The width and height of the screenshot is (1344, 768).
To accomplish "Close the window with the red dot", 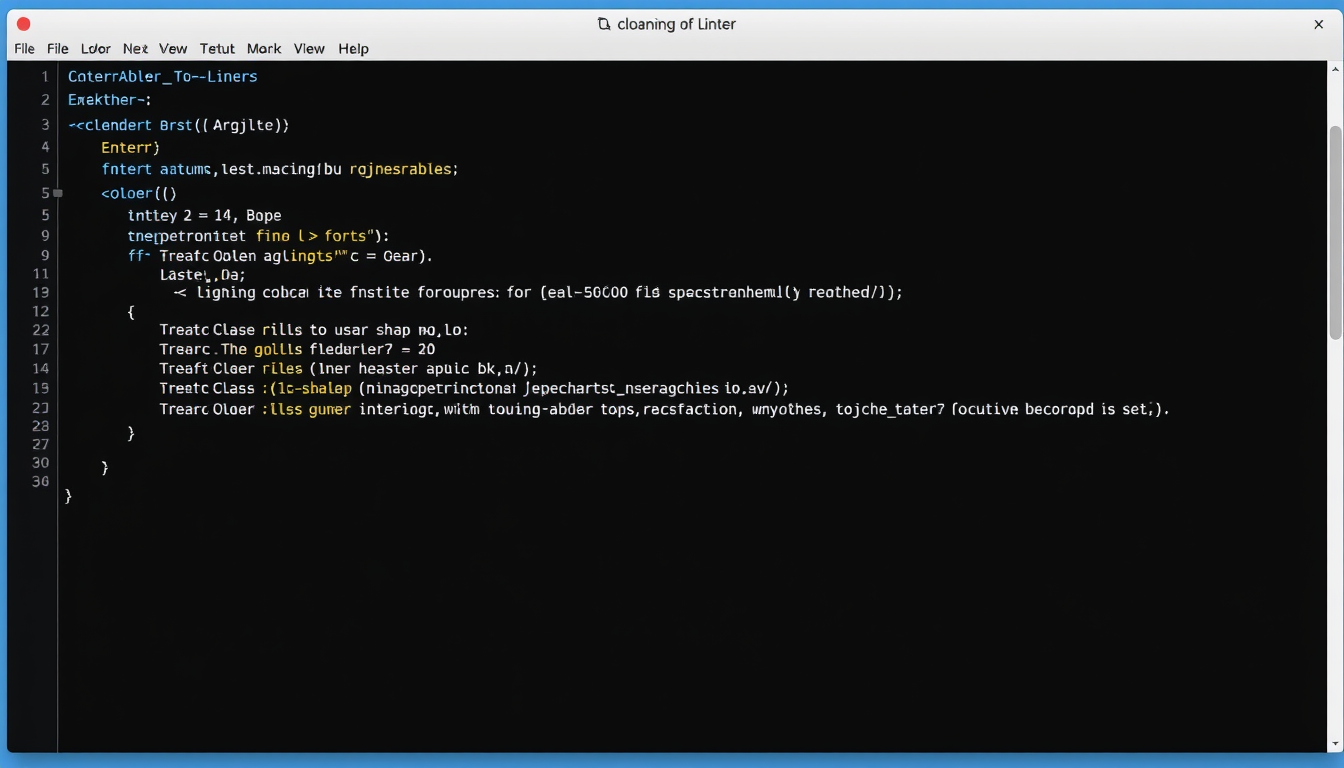I will click(x=24, y=24).
